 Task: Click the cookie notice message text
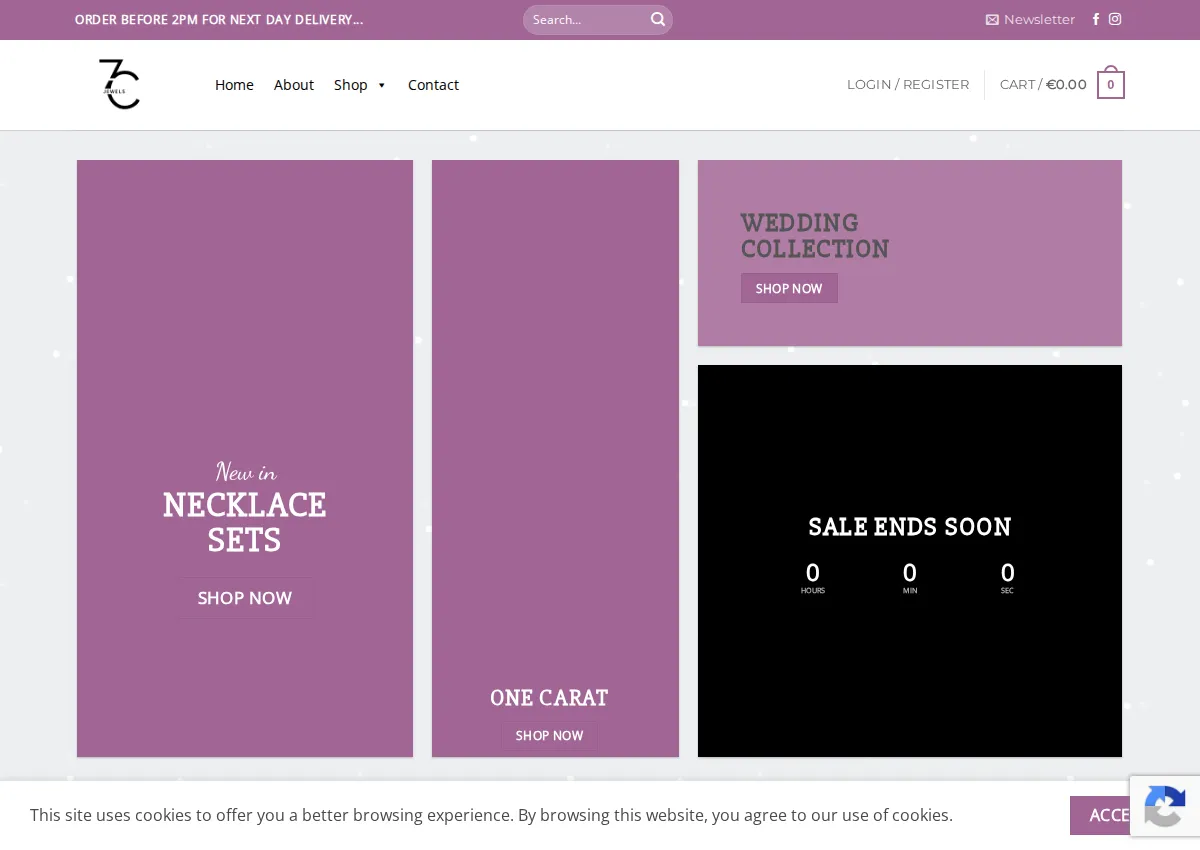click(x=491, y=815)
